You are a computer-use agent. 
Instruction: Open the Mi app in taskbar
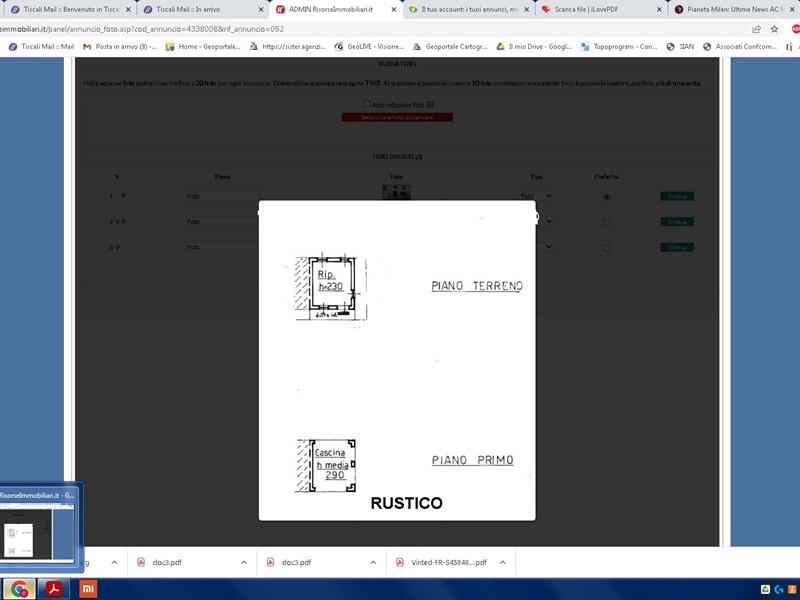click(x=88, y=588)
